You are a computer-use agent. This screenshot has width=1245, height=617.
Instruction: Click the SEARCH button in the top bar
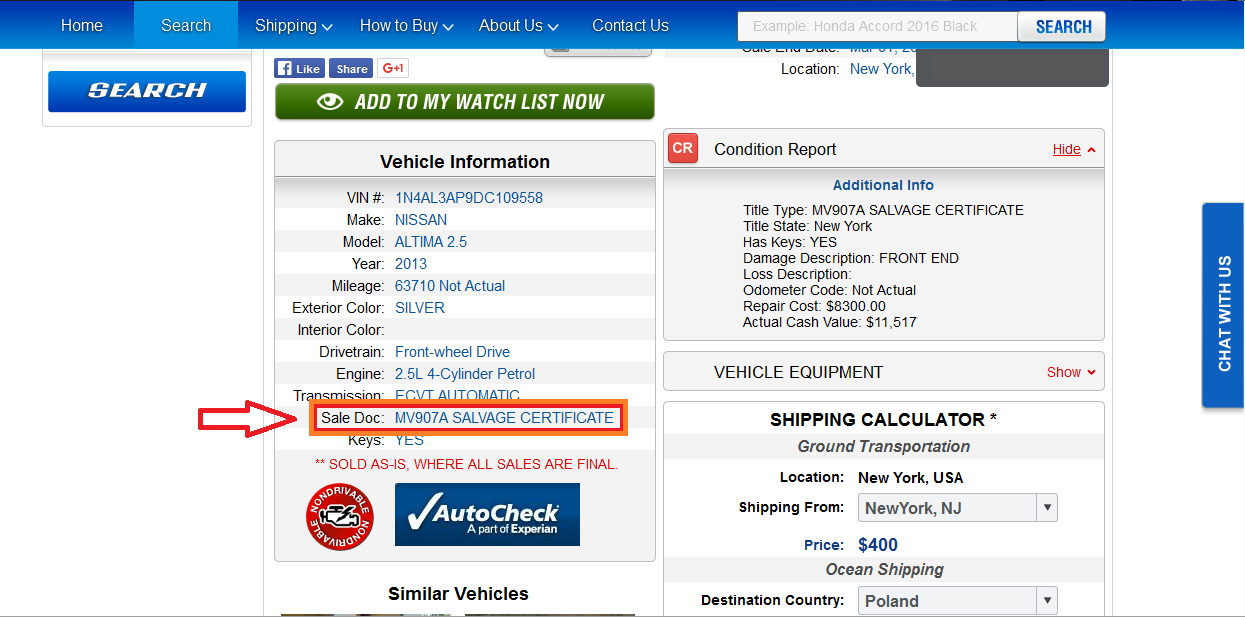coord(1062,27)
